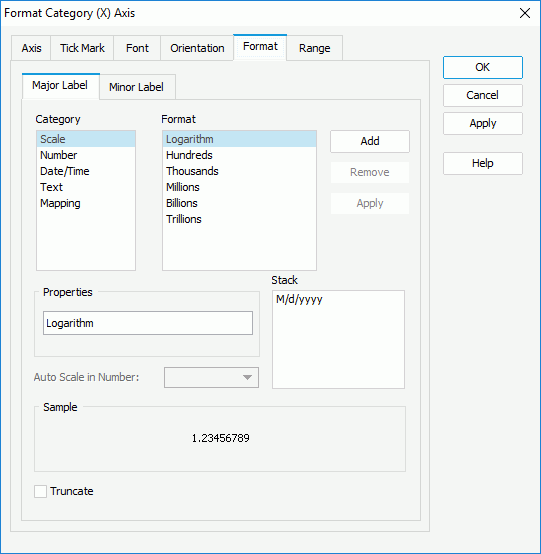Select the Major Label sub-tab
This screenshot has width=541, height=554.
point(60,86)
